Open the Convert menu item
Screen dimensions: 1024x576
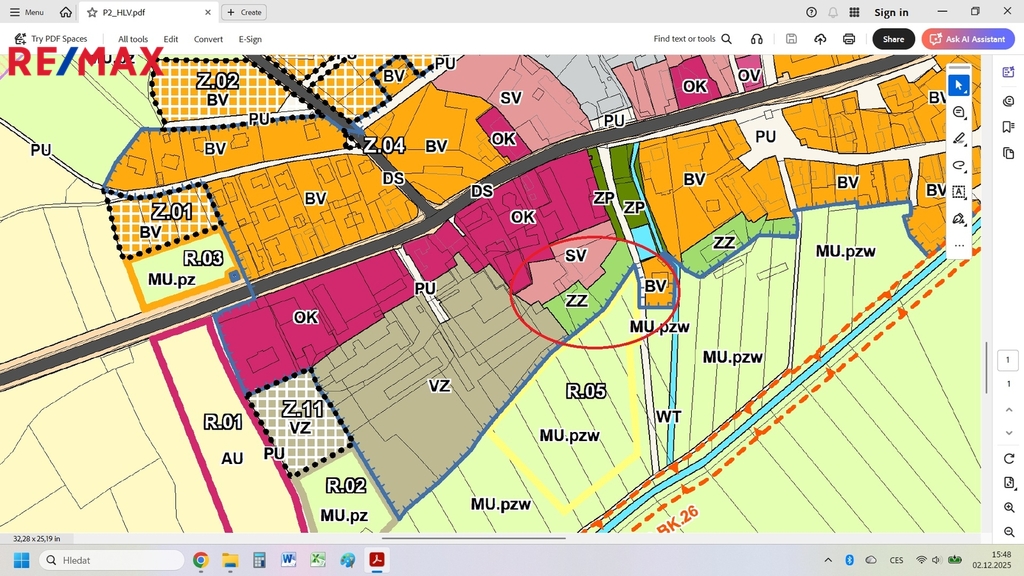(208, 39)
